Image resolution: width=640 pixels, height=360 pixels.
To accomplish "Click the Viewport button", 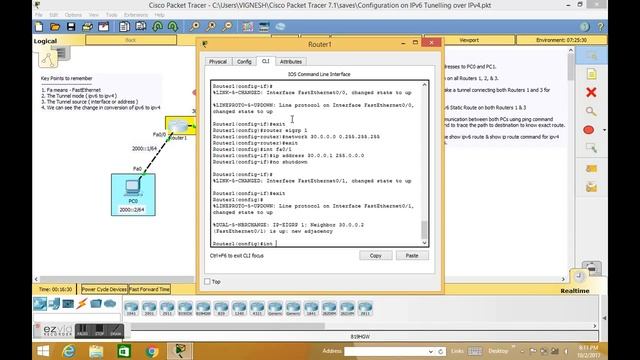I will pos(469,40).
